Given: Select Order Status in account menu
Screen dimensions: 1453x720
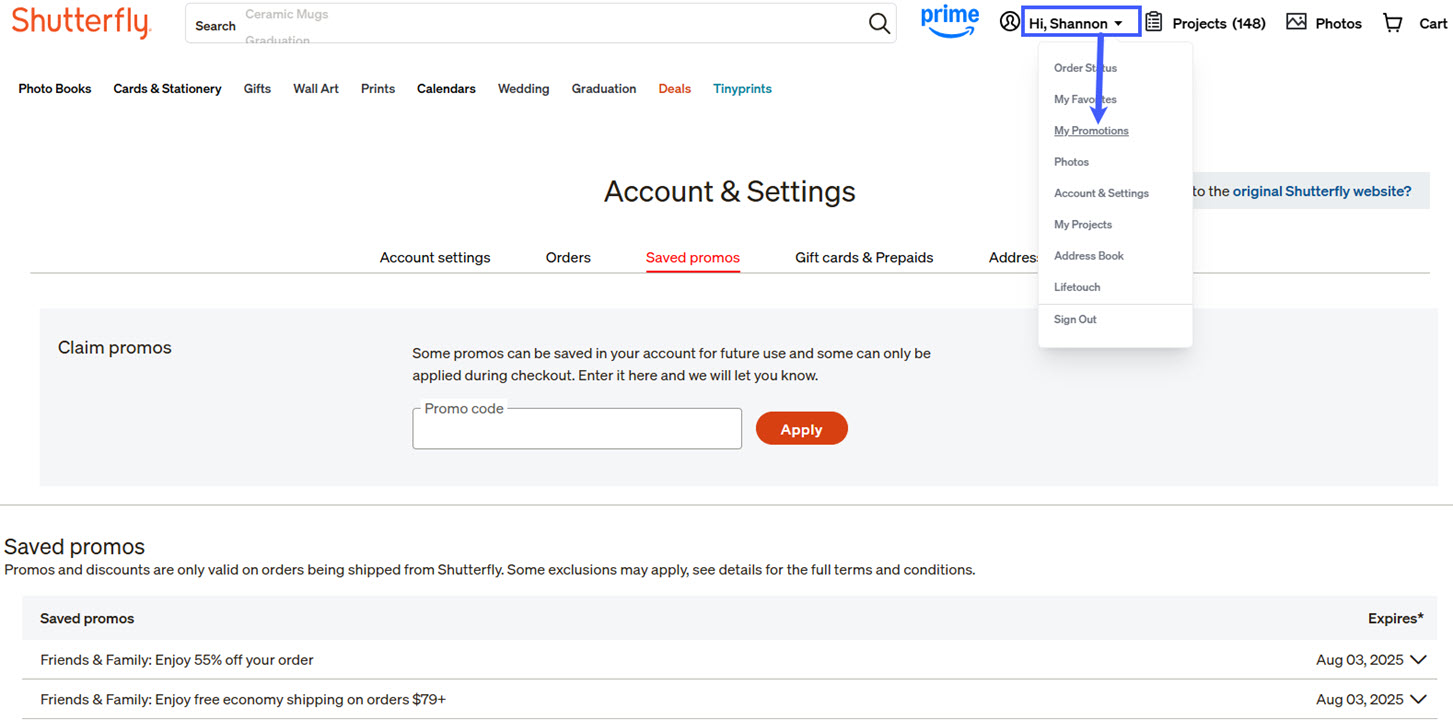Looking at the screenshot, I should point(1085,68).
